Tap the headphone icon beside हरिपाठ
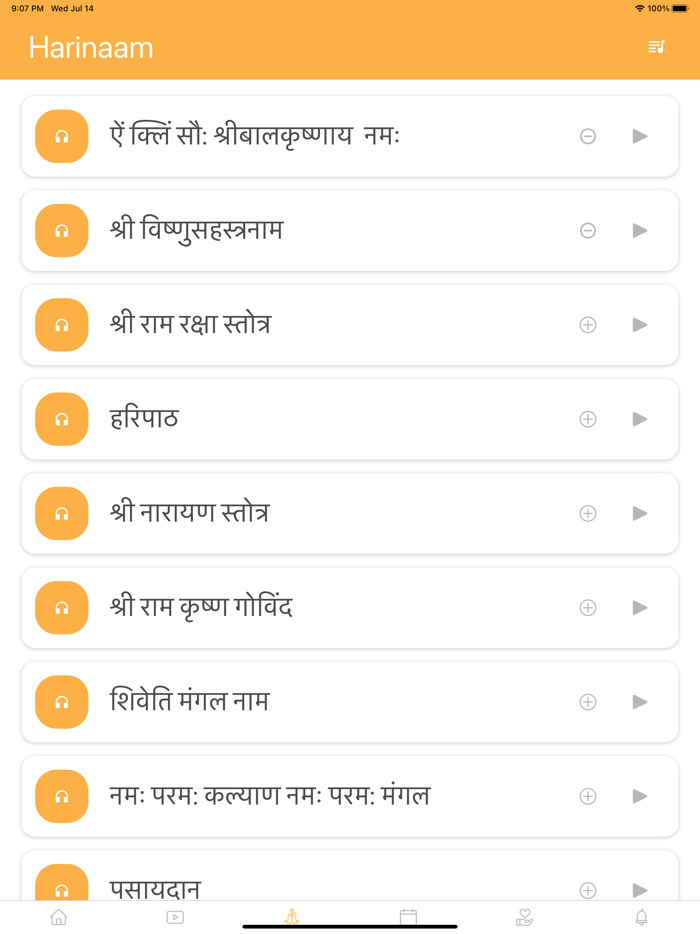Screen dimensions: 700x934 point(61,419)
